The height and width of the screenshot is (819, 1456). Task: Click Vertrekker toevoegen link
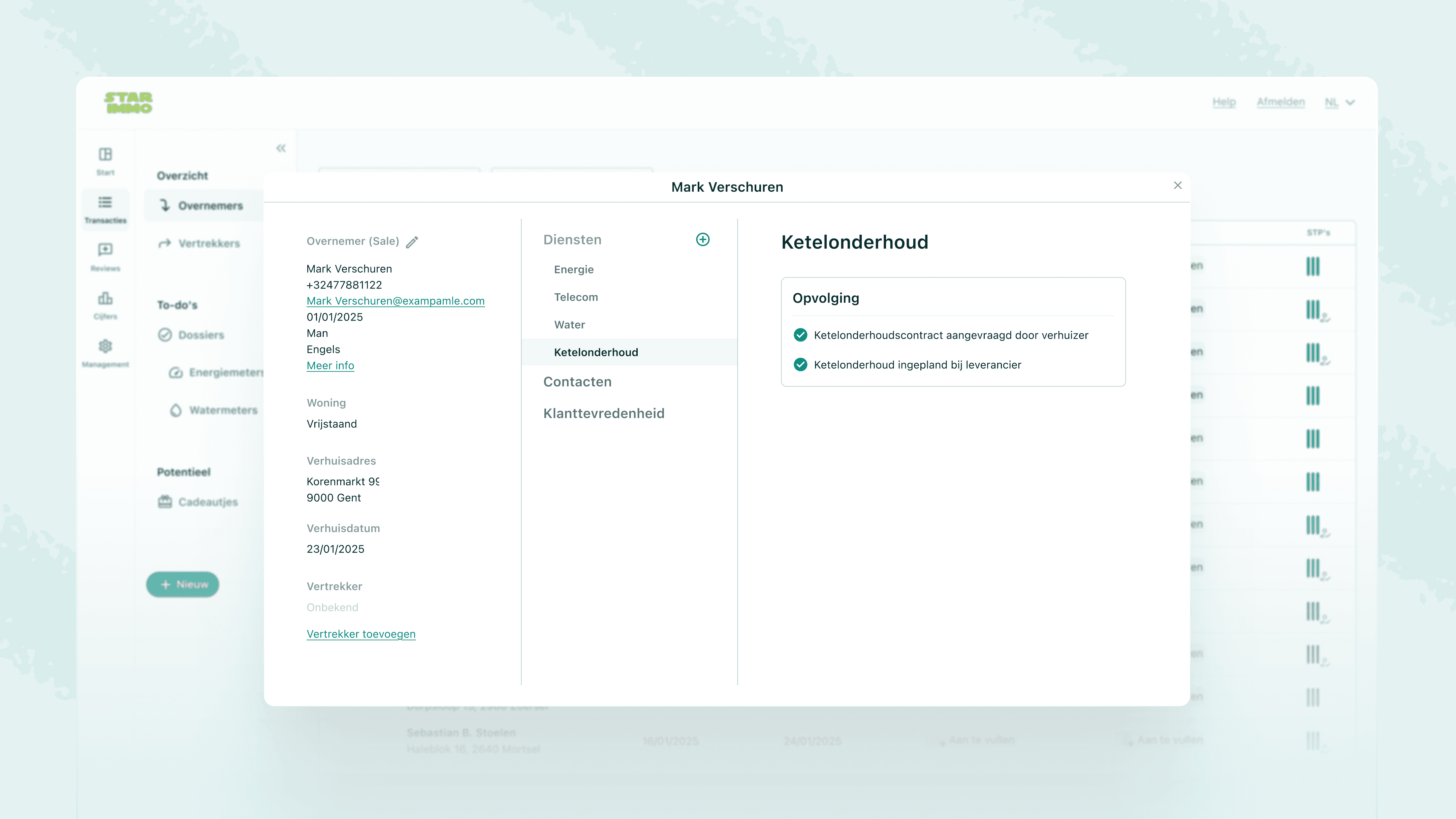point(360,634)
